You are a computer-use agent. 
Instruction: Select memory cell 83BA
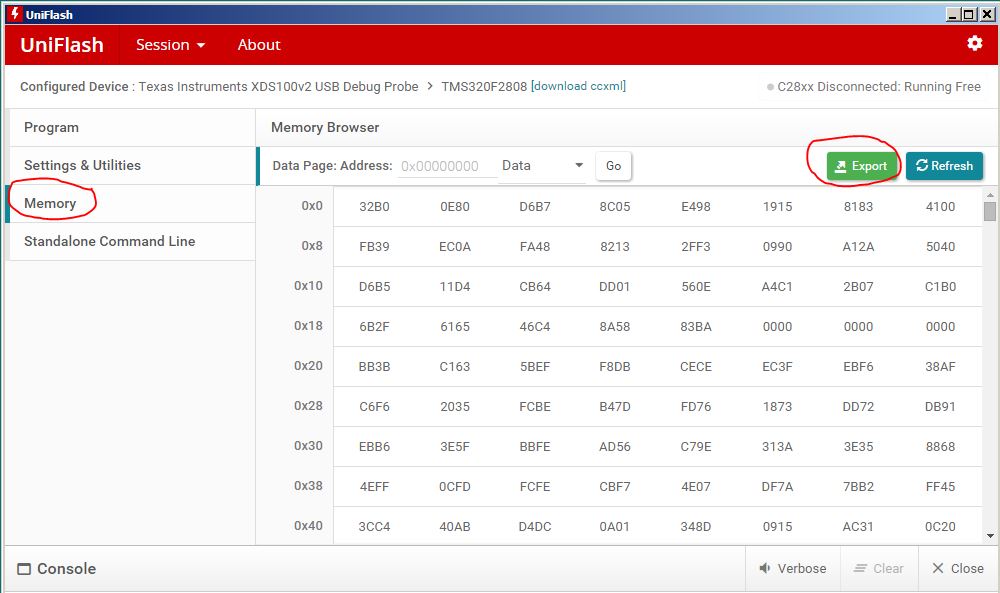point(696,326)
